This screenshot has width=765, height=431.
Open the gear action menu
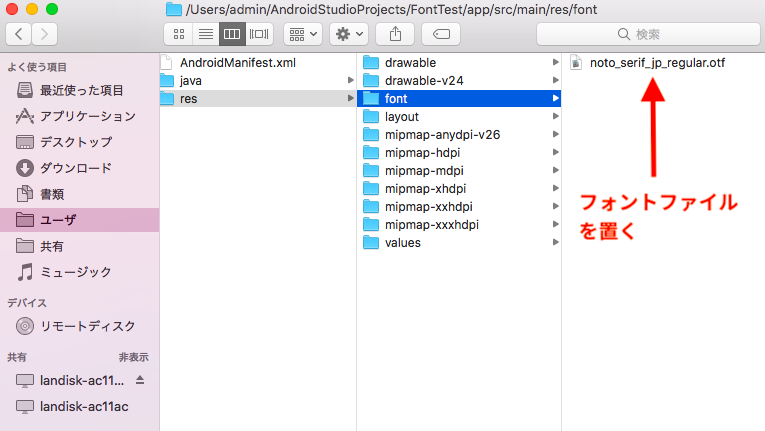pos(349,34)
